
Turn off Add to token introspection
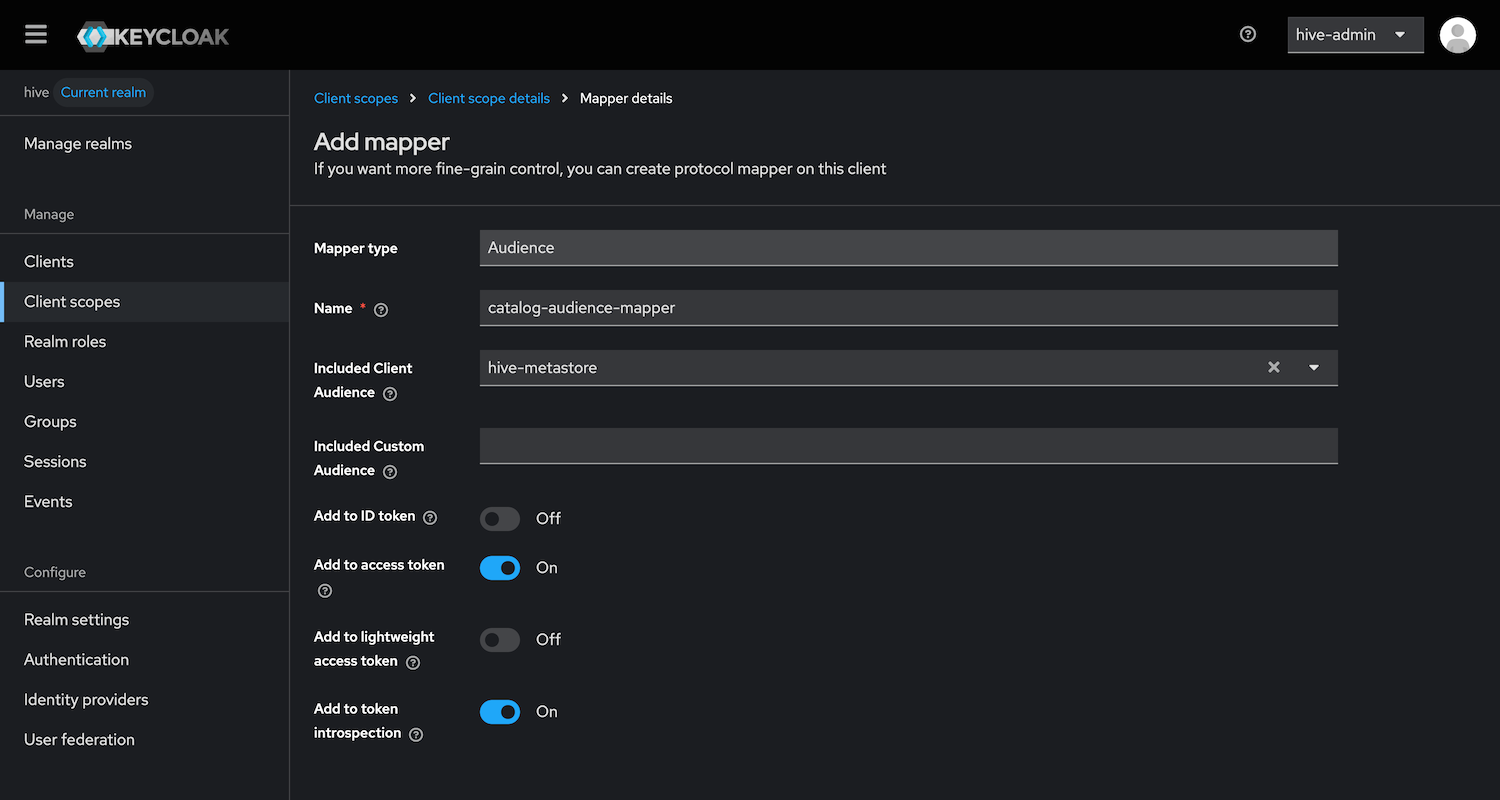click(500, 712)
